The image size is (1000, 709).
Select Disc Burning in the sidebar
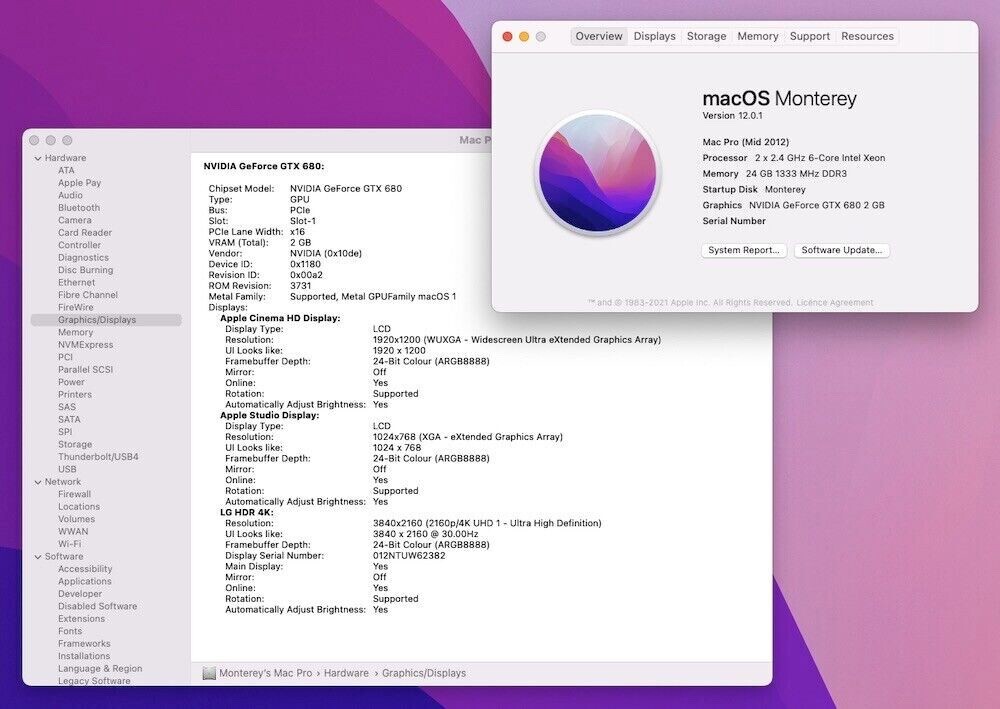point(85,270)
